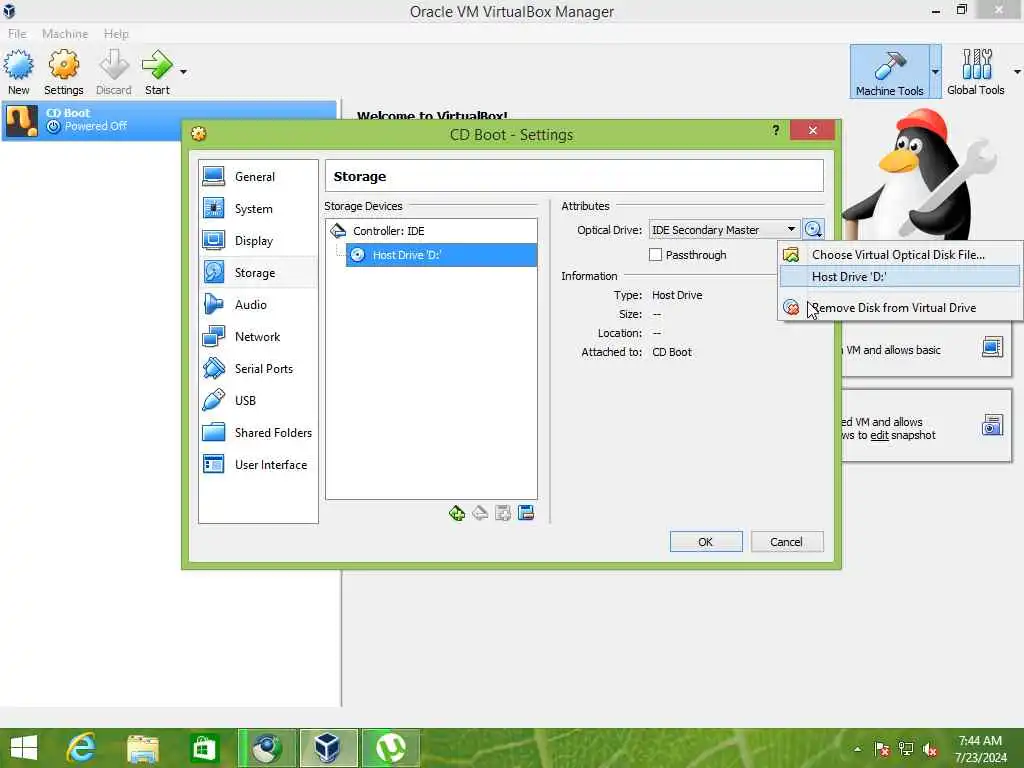The width and height of the screenshot is (1024, 768).
Task: Click the optical disk chooser icon
Action: pos(813,229)
